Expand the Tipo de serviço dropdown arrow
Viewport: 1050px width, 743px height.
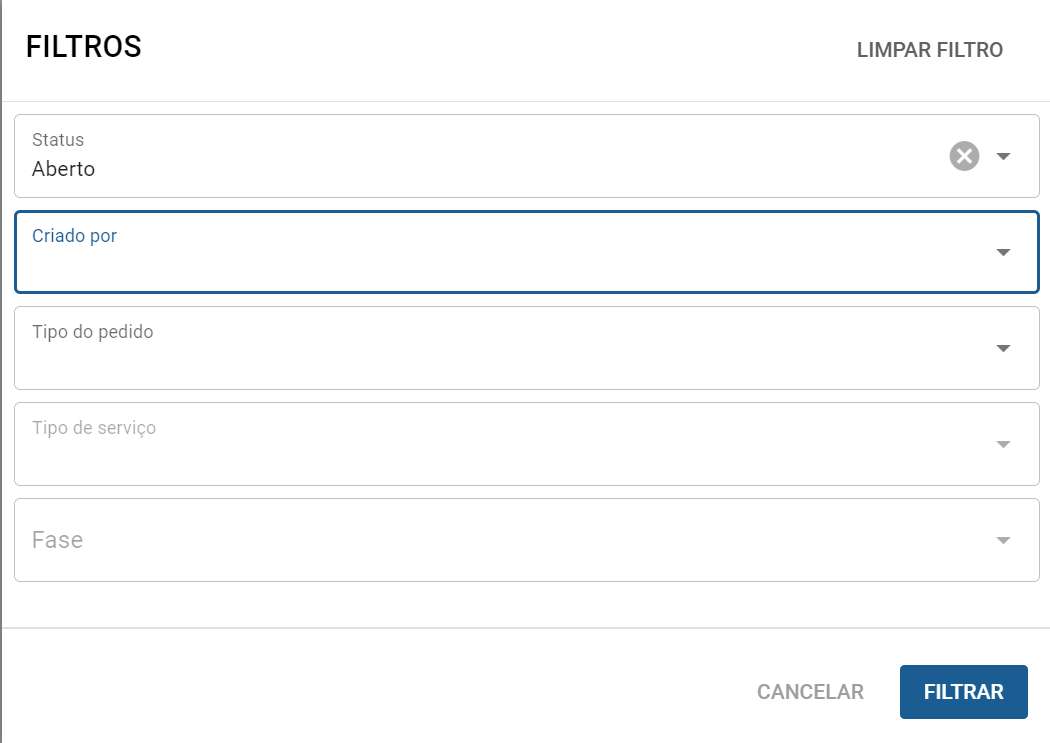[1002, 444]
